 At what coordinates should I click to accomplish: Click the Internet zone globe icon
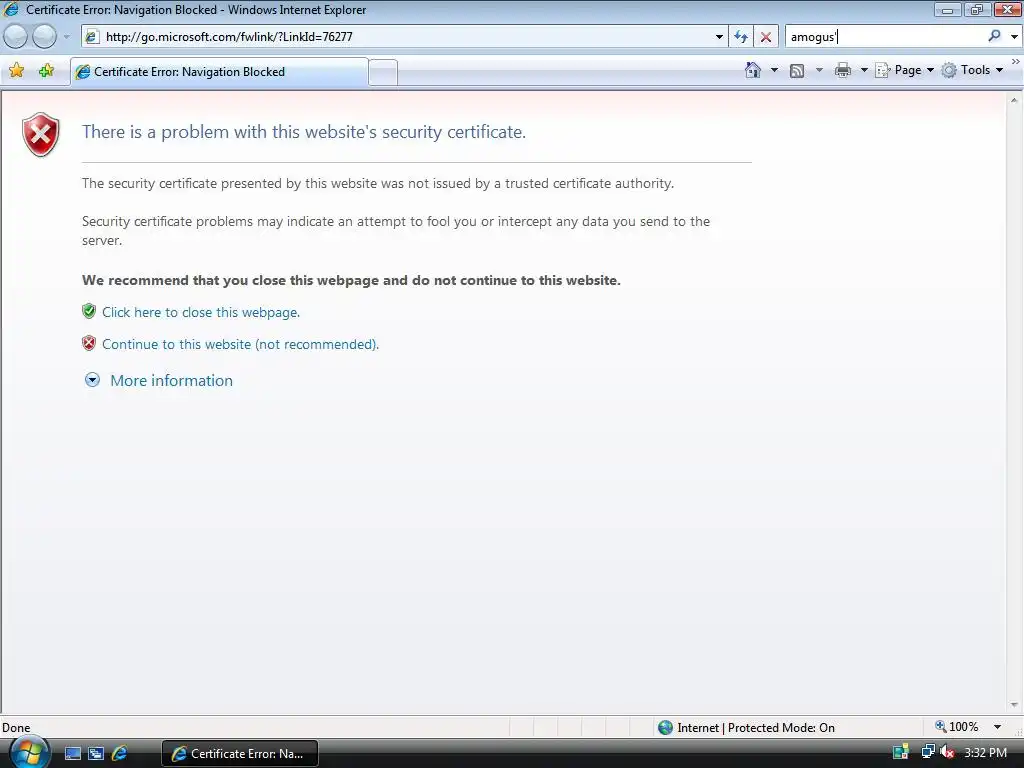pos(665,728)
